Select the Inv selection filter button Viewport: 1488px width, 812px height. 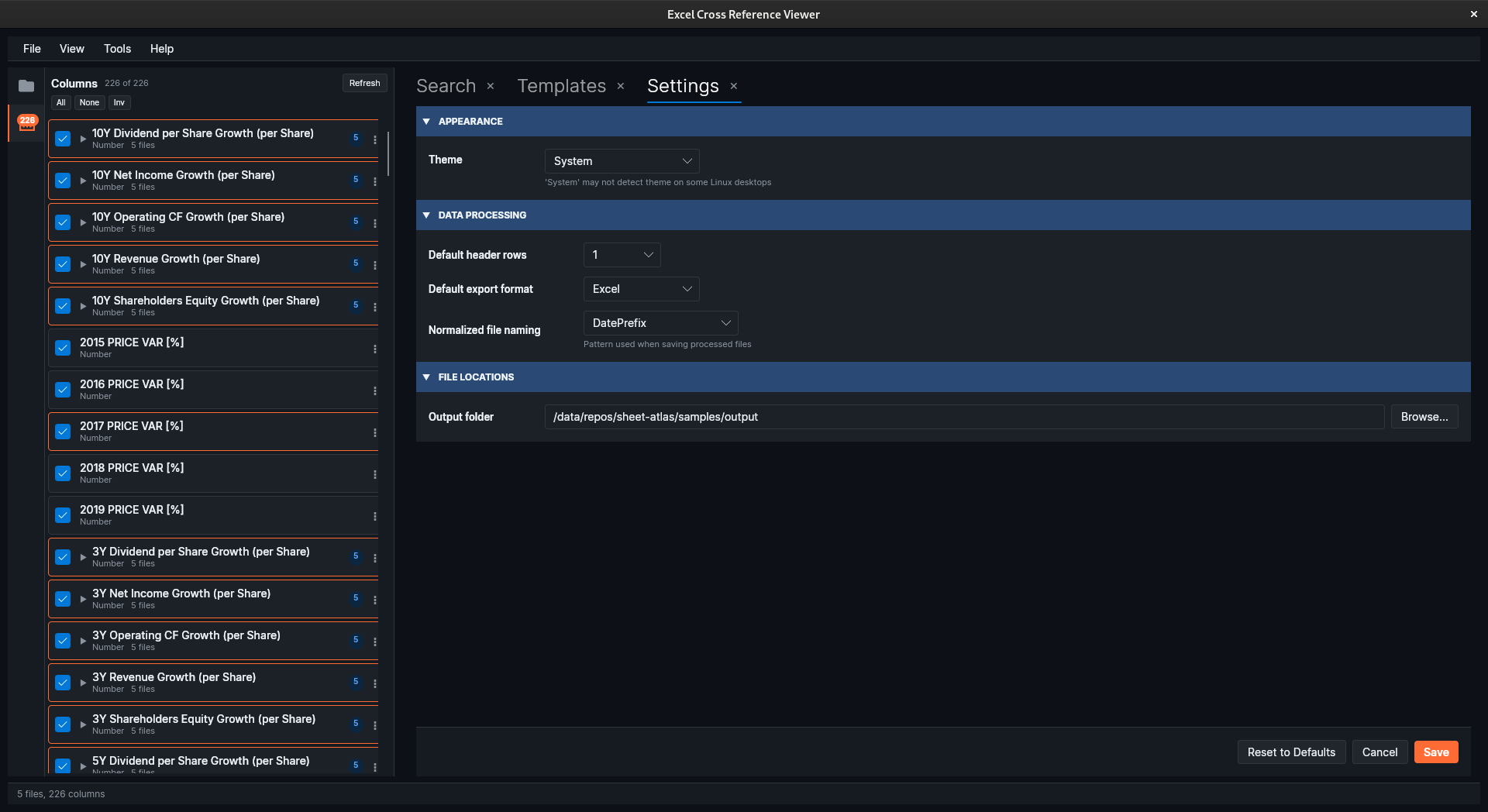point(119,102)
